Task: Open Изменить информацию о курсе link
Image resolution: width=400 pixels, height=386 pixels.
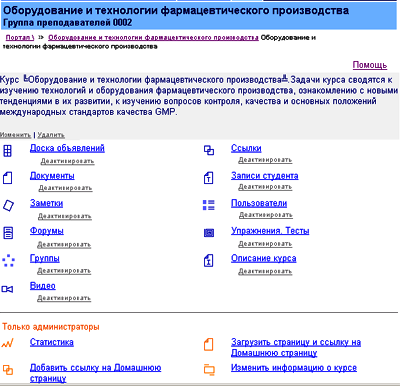Action: (x=294, y=368)
